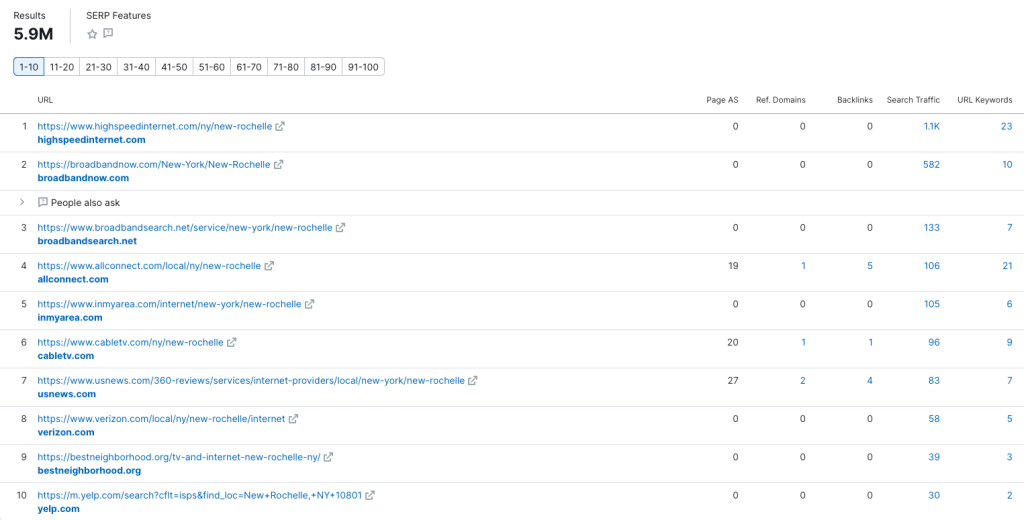1024x520 pixels.
Task: Click the Ref. Domains column header
Action: [x=780, y=100]
